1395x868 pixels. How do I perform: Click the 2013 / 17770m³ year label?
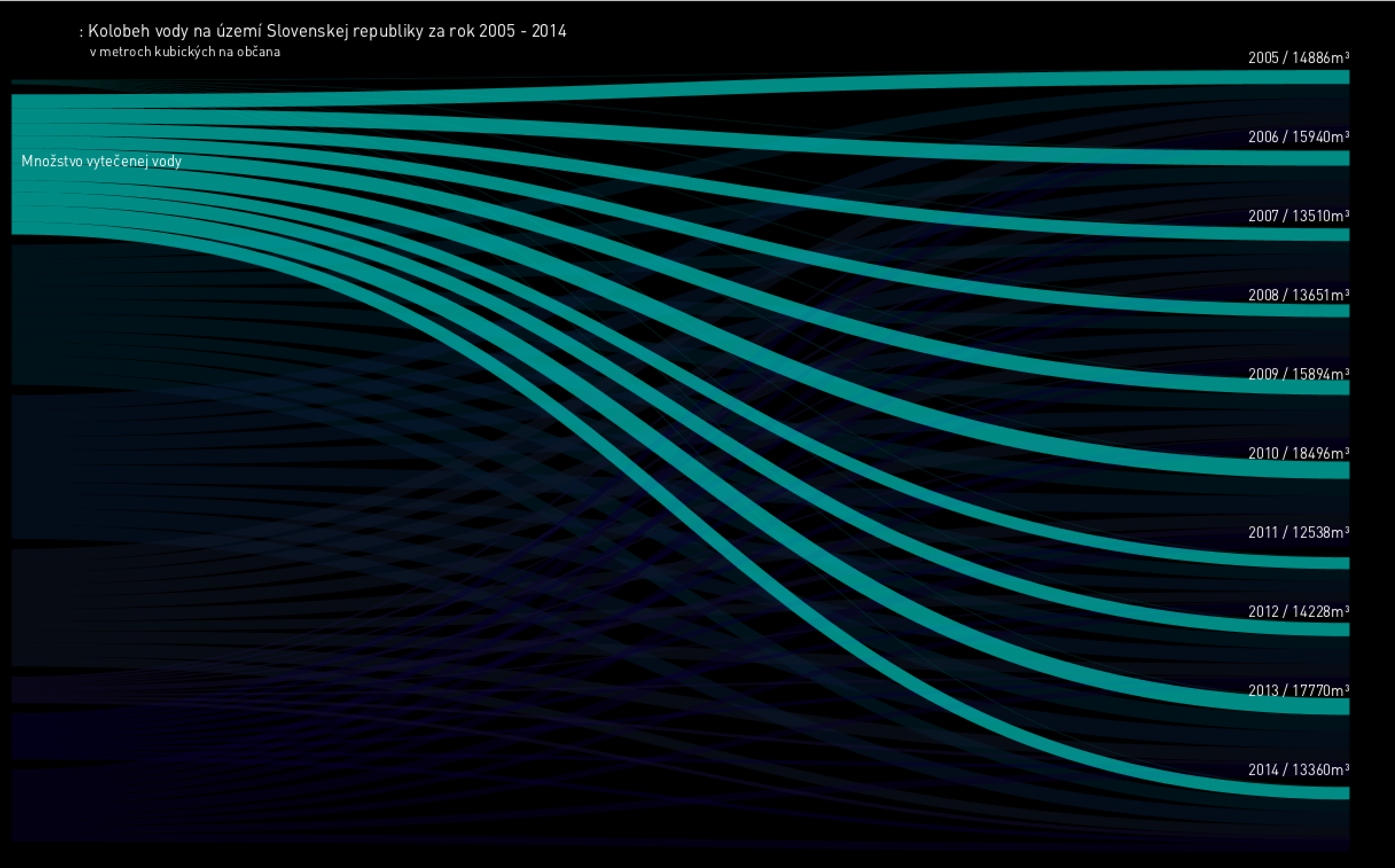coord(1298,691)
